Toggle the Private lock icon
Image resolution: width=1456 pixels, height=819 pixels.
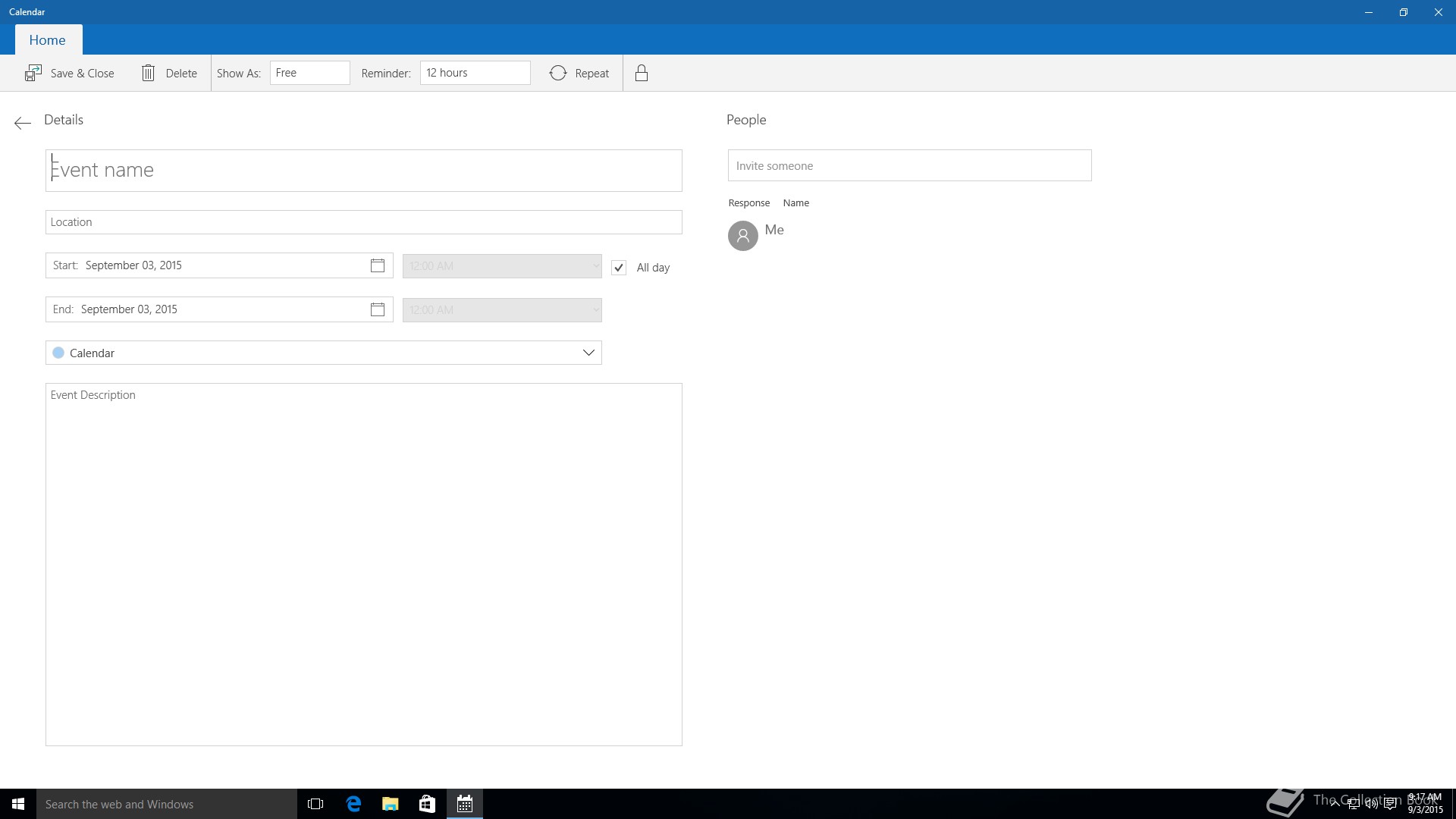click(642, 73)
